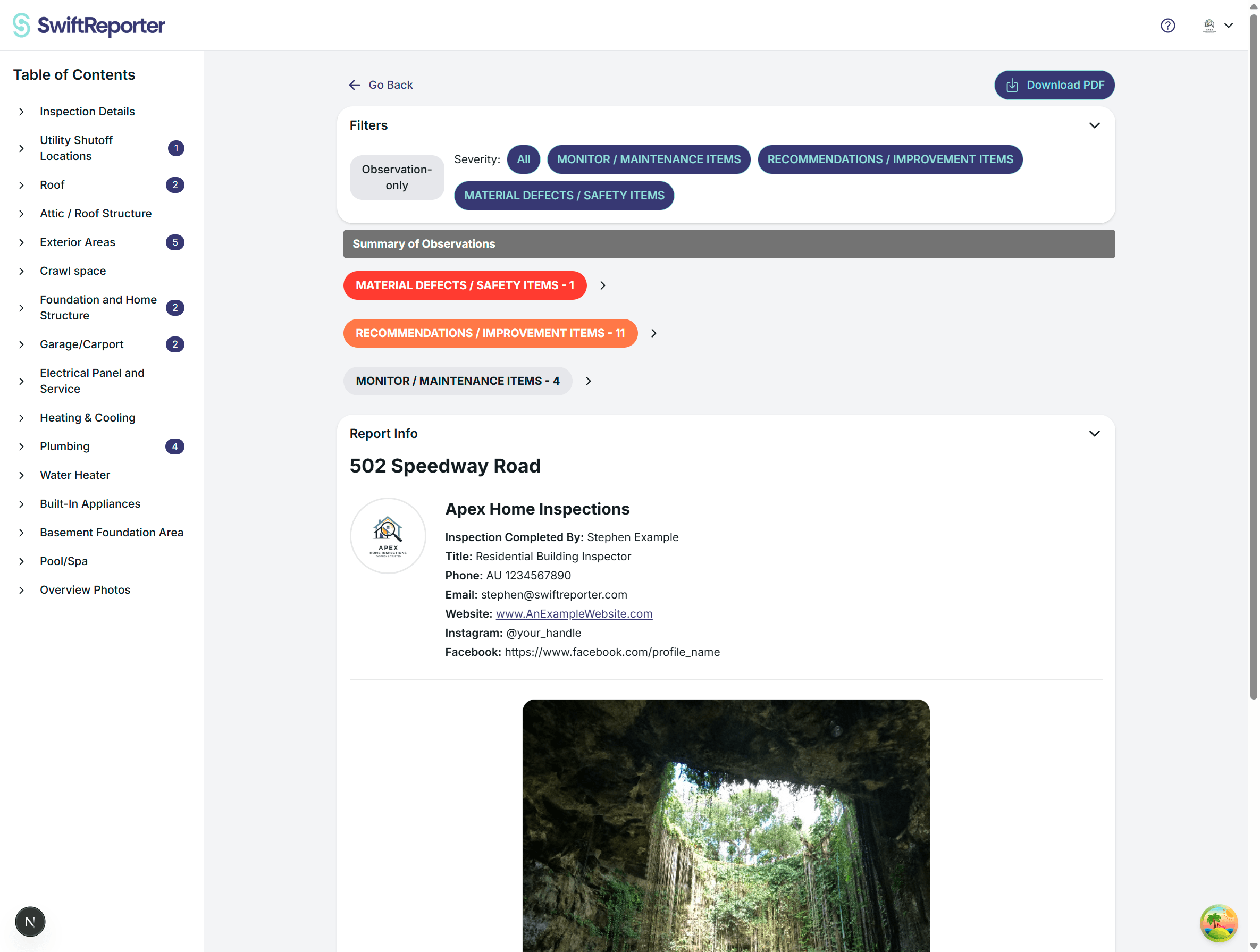Open the palm tree chat widget icon
The width and height of the screenshot is (1260, 952).
click(1219, 923)
